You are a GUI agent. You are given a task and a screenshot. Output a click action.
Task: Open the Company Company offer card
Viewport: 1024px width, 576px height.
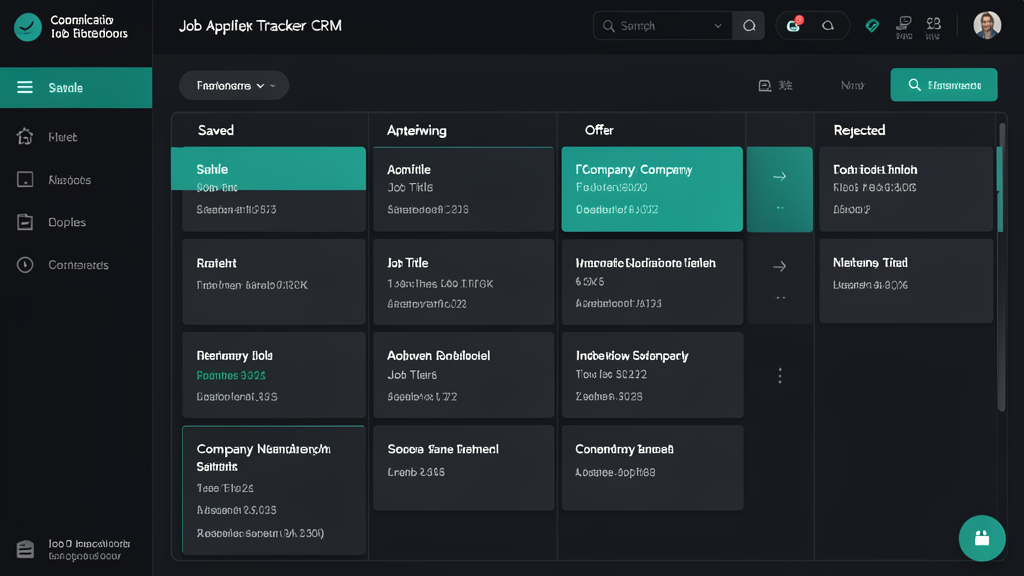[652, 189]
